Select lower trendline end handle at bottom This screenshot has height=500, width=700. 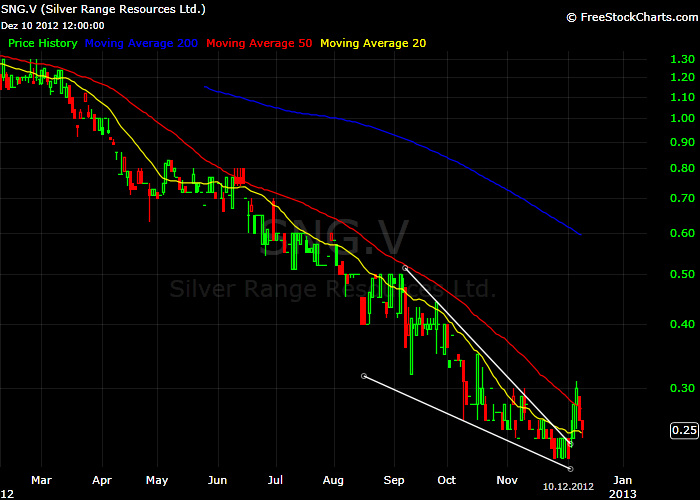(571, 469)
